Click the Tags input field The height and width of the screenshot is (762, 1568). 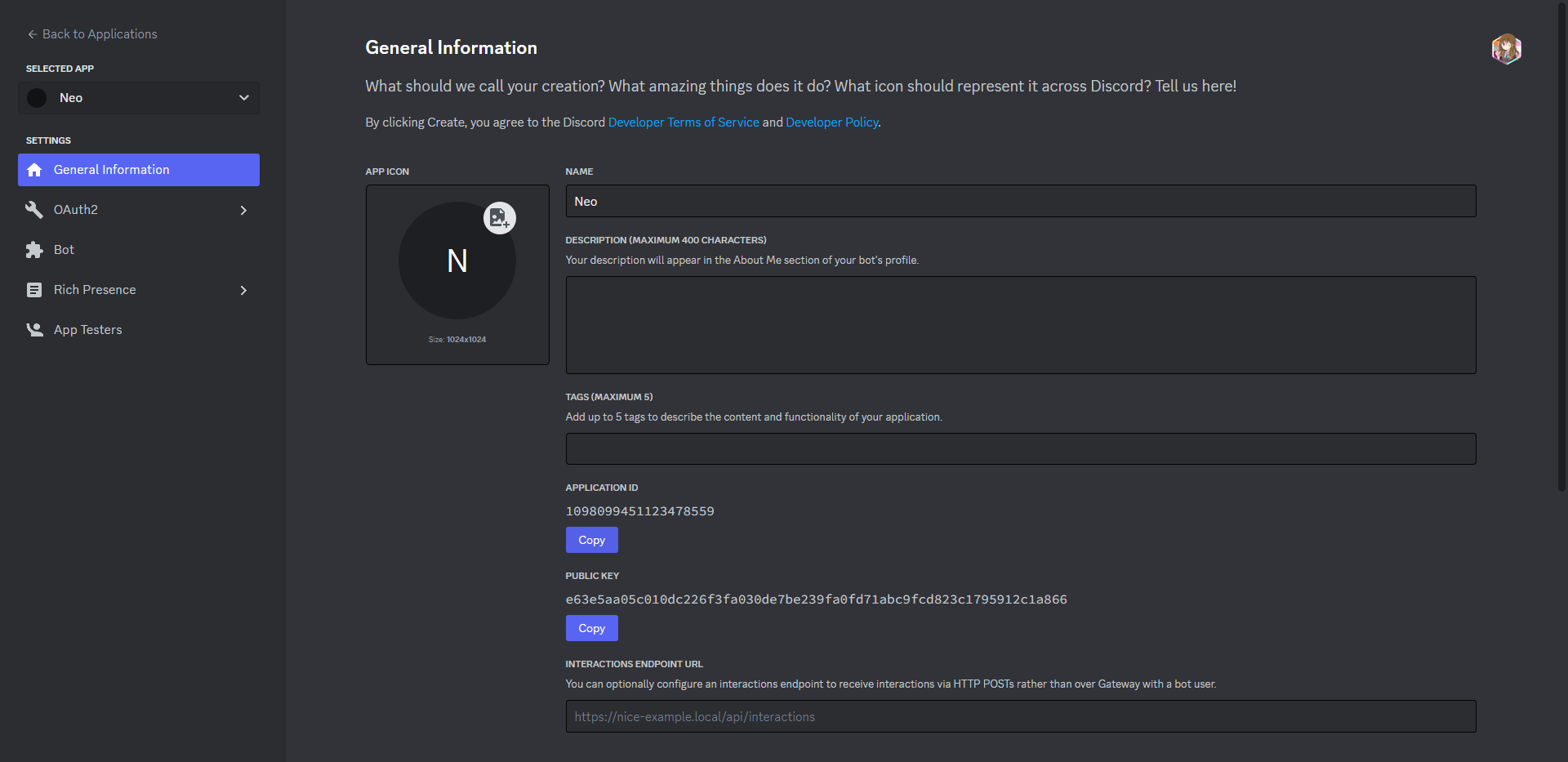(x=1021, y=449)
